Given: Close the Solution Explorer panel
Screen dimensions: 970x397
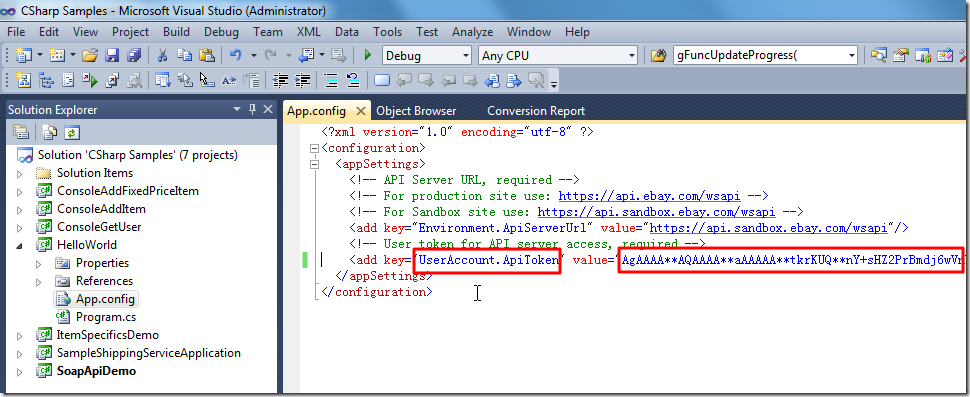Looking at the screenshot, I should pos(268,109).
